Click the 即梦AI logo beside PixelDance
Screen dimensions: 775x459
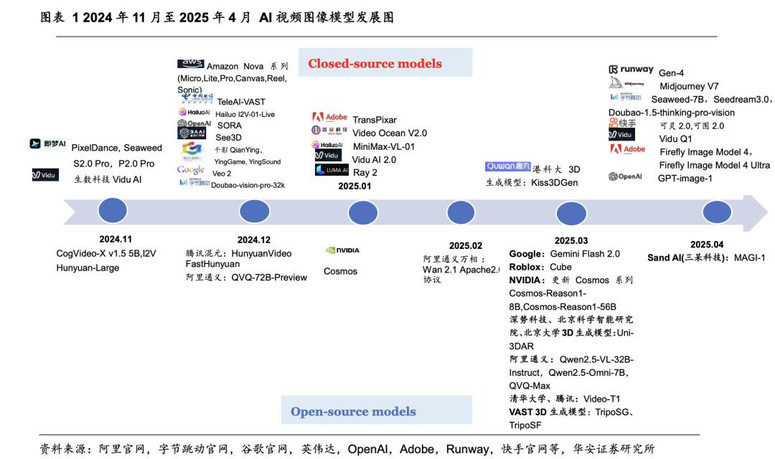[x=47, y=144]
